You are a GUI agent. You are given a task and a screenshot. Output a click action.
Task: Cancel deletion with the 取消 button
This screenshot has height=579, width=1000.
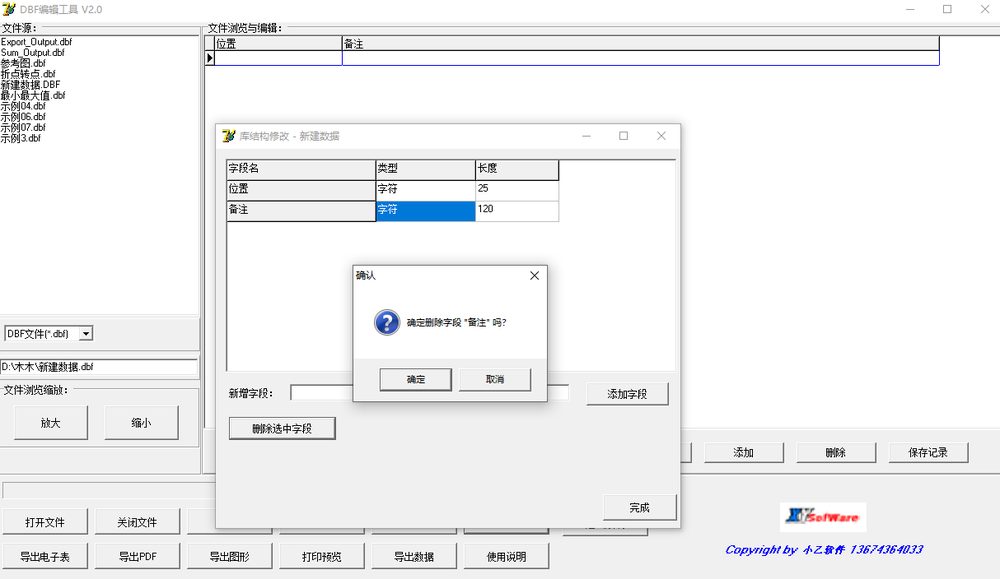tap(495, 379)
